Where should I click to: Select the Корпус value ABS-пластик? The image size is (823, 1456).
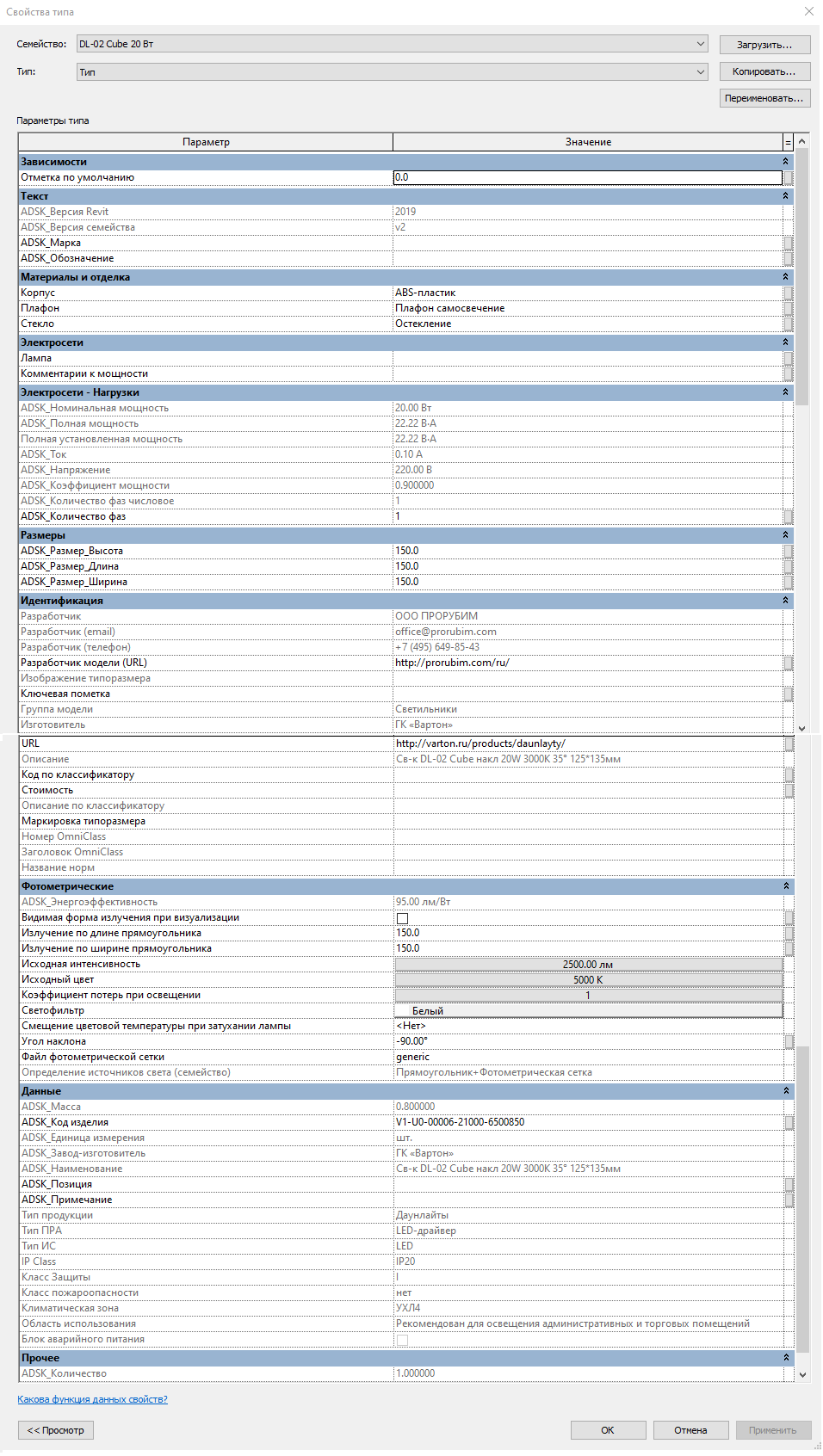[588, 293]
